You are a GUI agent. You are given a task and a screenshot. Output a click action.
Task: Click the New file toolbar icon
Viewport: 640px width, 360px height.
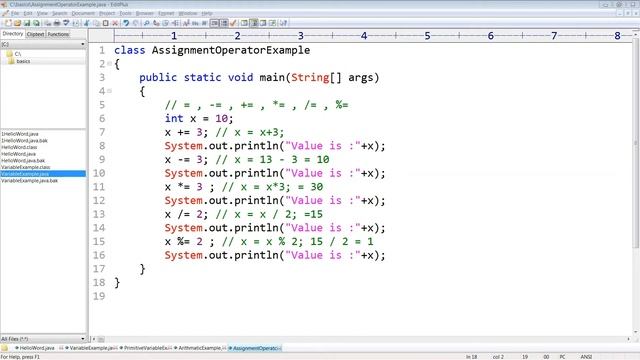point(8,23)
